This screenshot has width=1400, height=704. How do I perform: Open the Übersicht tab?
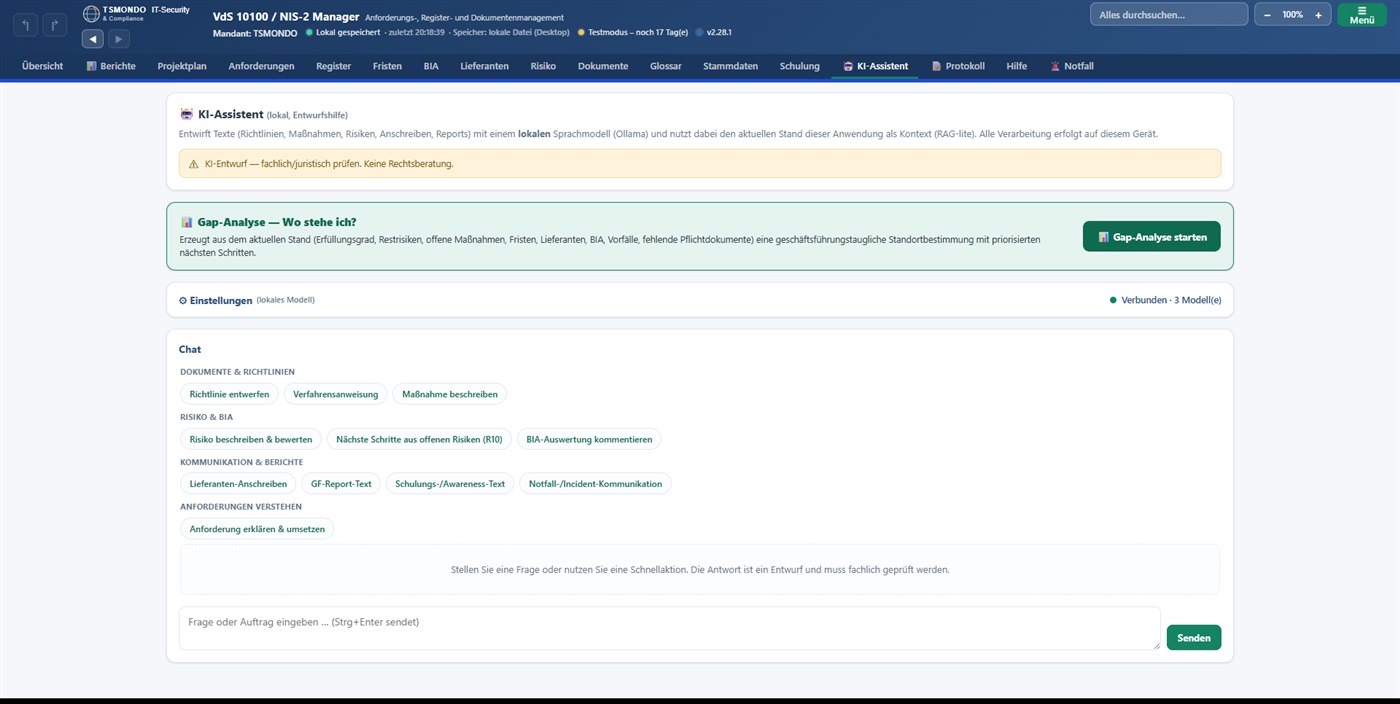(x=43, y=66)
